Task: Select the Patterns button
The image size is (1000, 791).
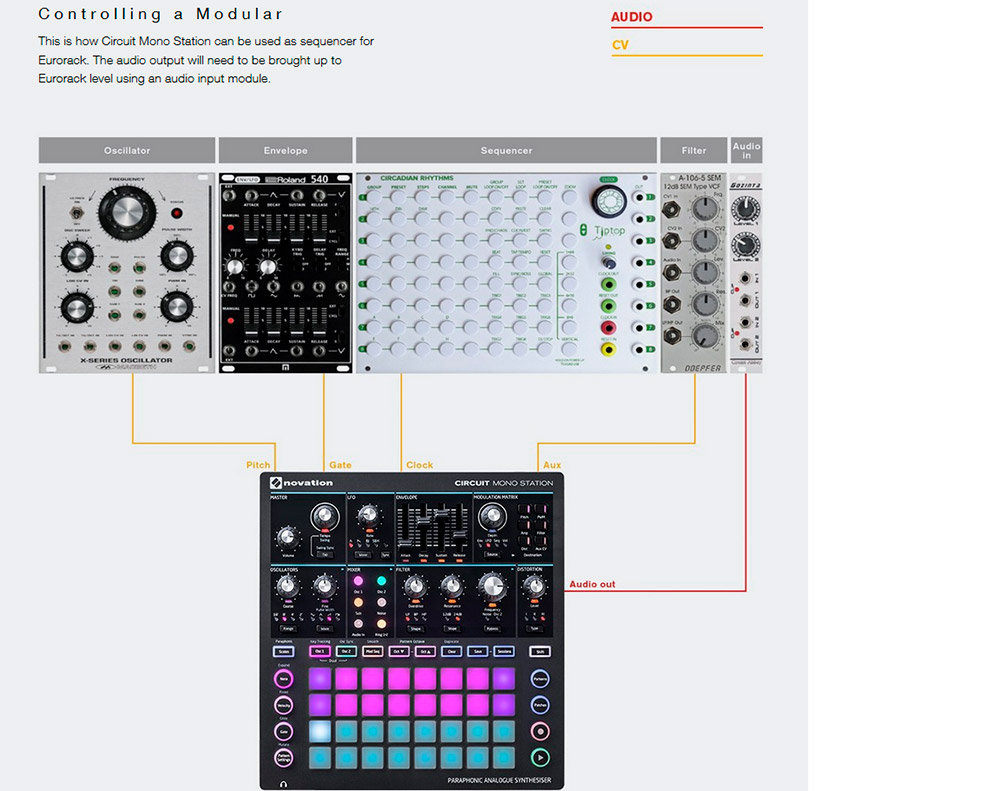Action: 539,678
